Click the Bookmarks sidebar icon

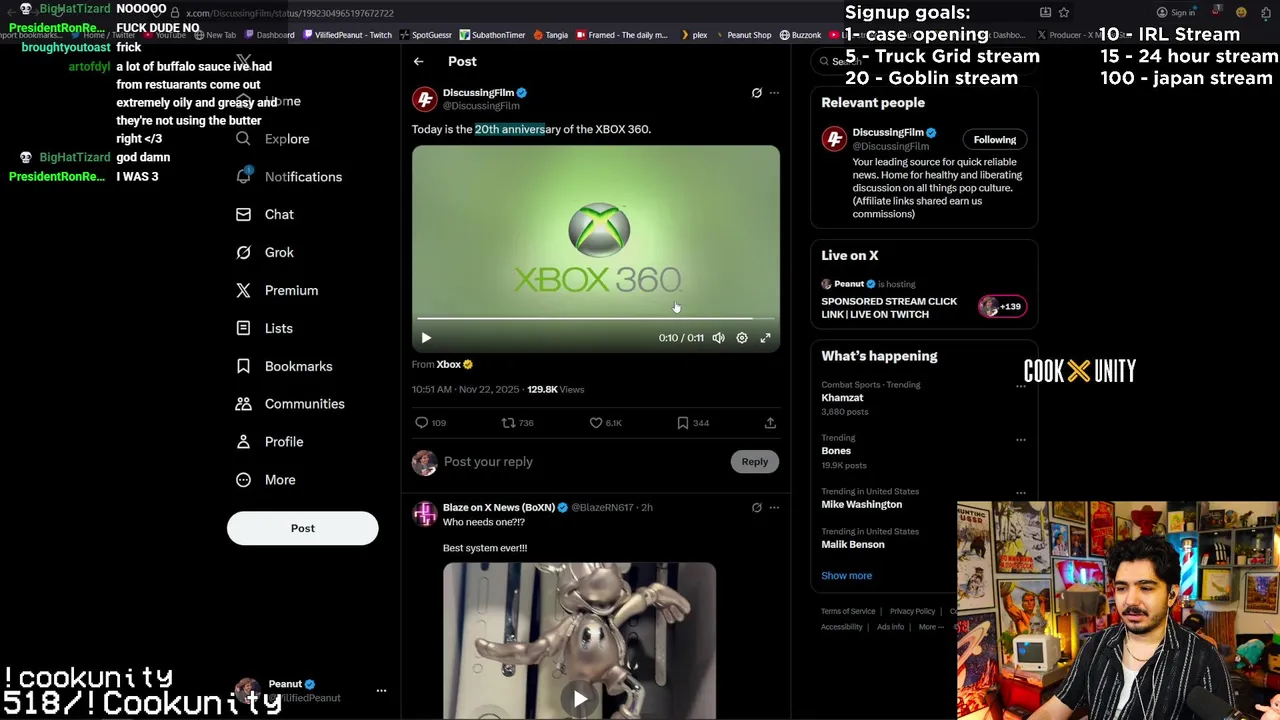point(243,366)
